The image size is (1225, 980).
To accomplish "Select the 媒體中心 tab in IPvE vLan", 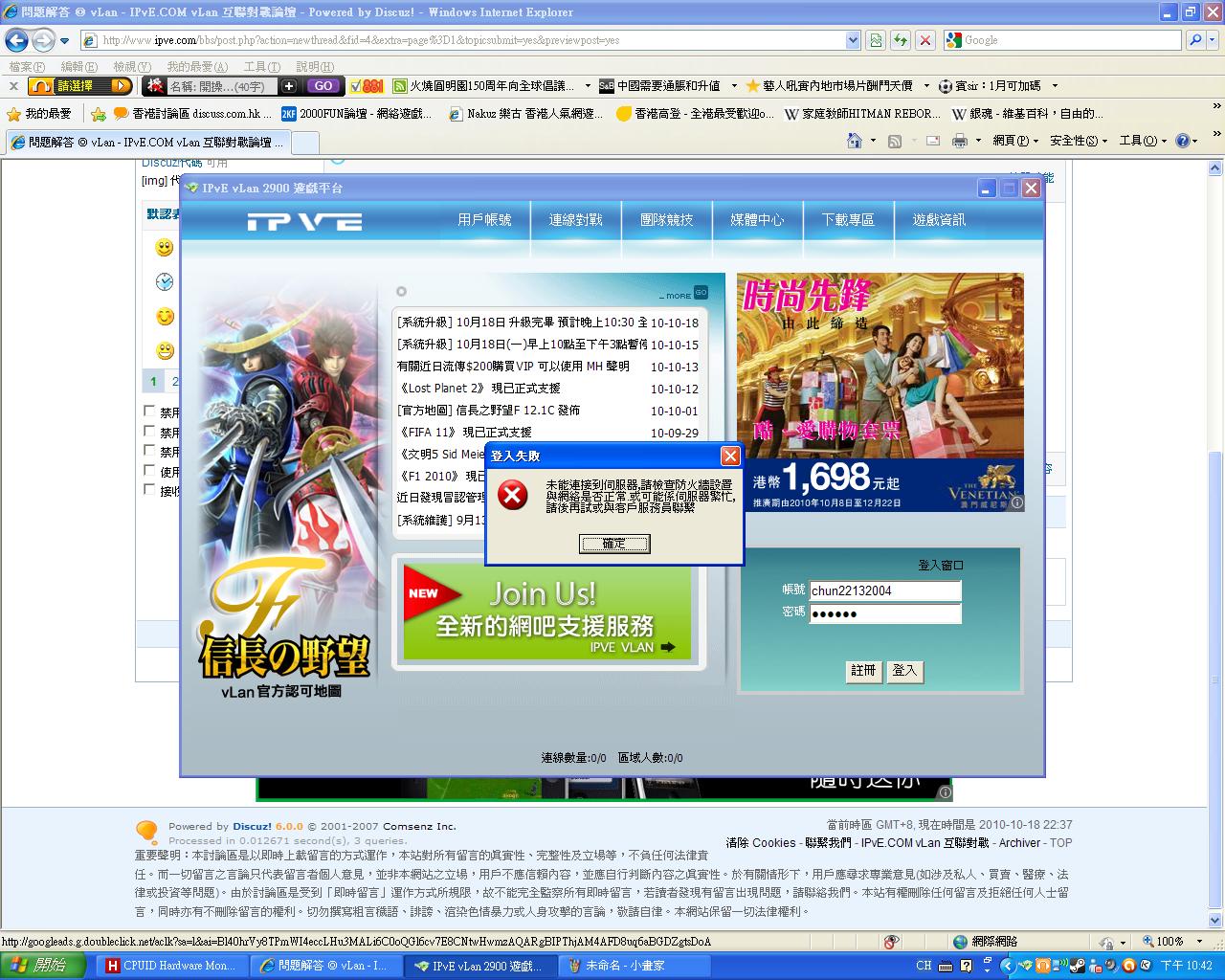I will coord(757,220).
